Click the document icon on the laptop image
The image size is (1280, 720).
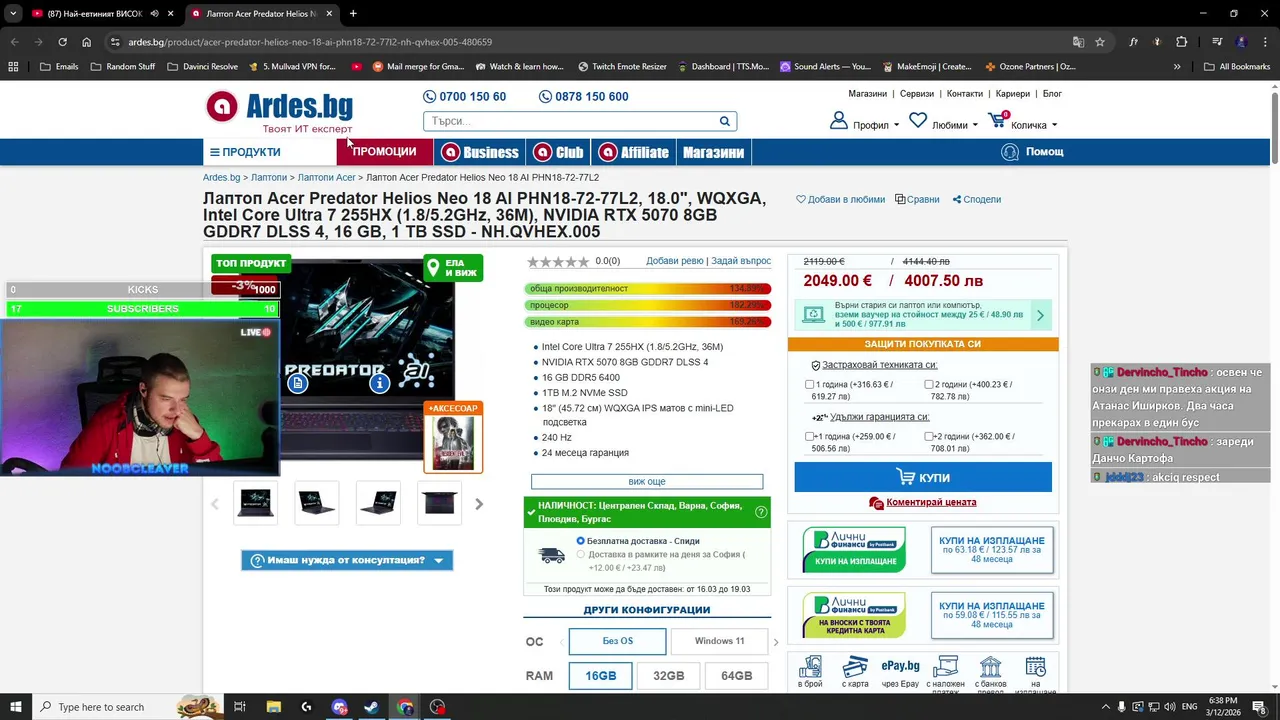point(297,383)
